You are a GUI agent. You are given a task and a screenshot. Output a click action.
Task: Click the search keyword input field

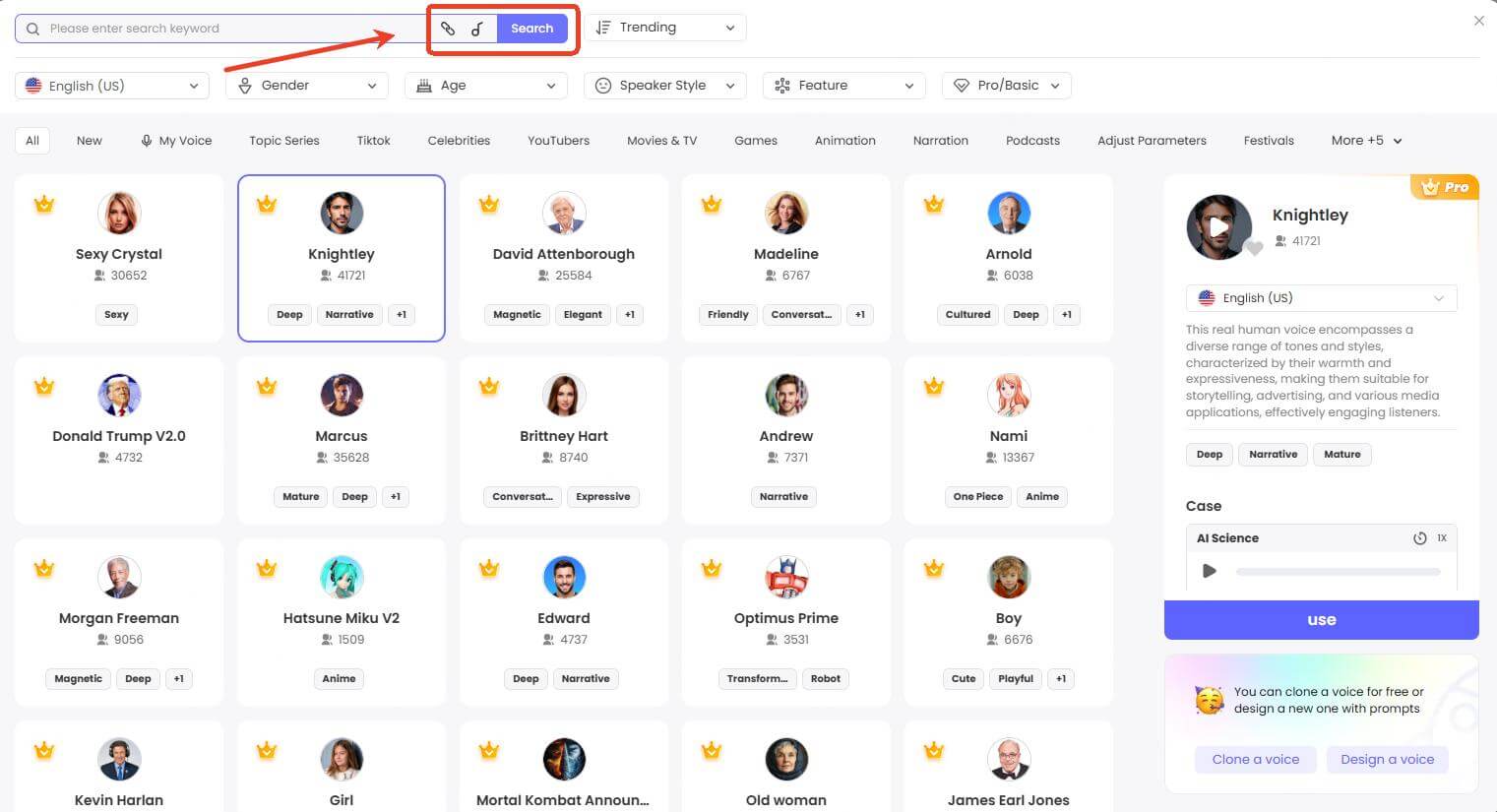click(217, 28)
